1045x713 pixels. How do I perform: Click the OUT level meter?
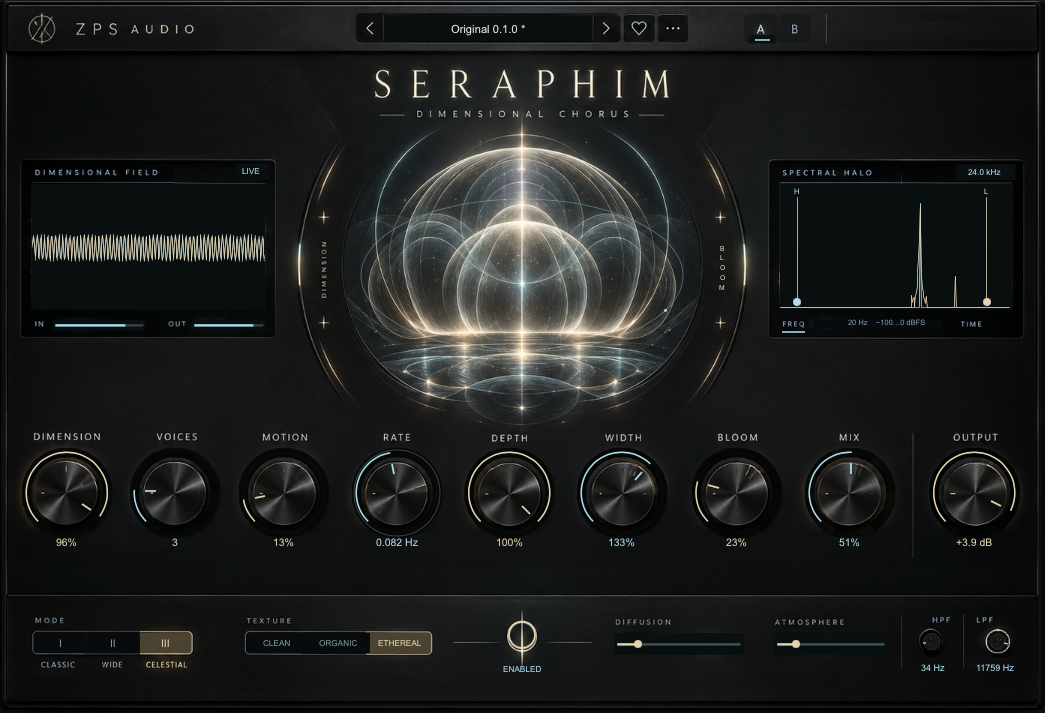pos(229,325)
